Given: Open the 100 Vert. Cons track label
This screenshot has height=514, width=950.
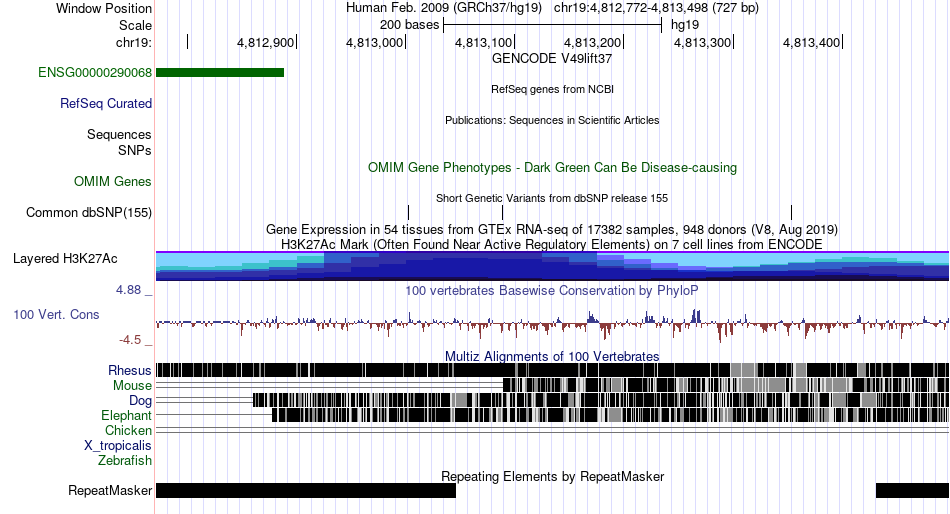Looking at the screenshot, I should [x=56, y=315].
